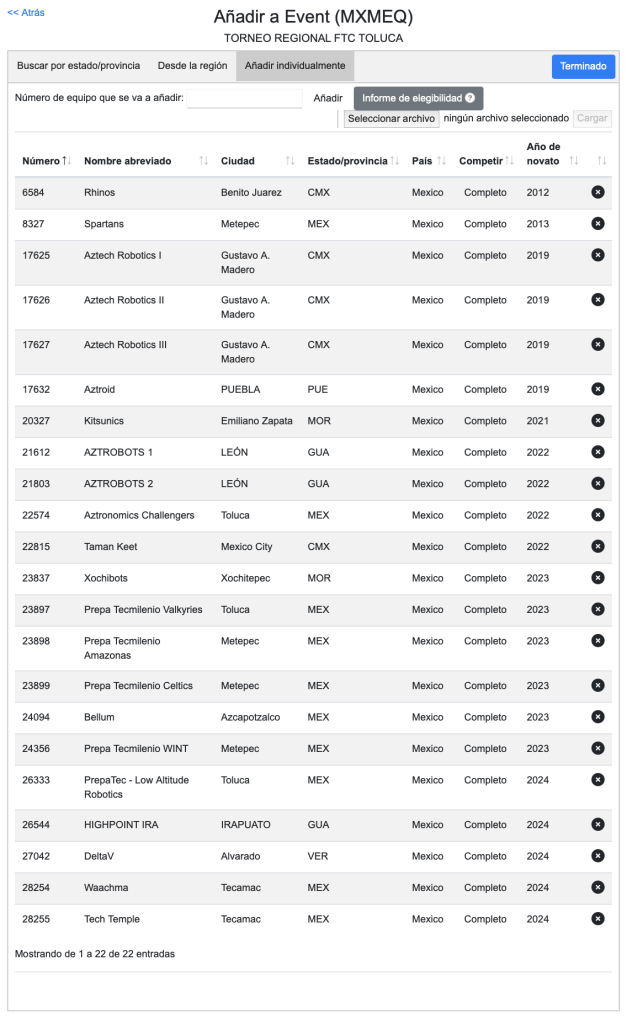This screenshot has height=1024, width=627.
Task: Remove DeltaV team from the list
Action: pyautogui.click(x=598, y=855)
